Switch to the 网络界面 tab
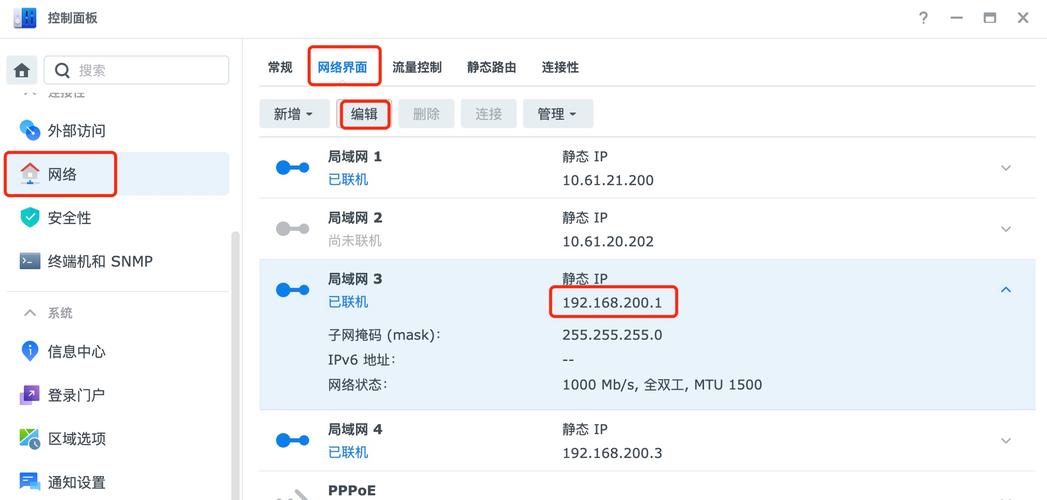 pos(342,67)
